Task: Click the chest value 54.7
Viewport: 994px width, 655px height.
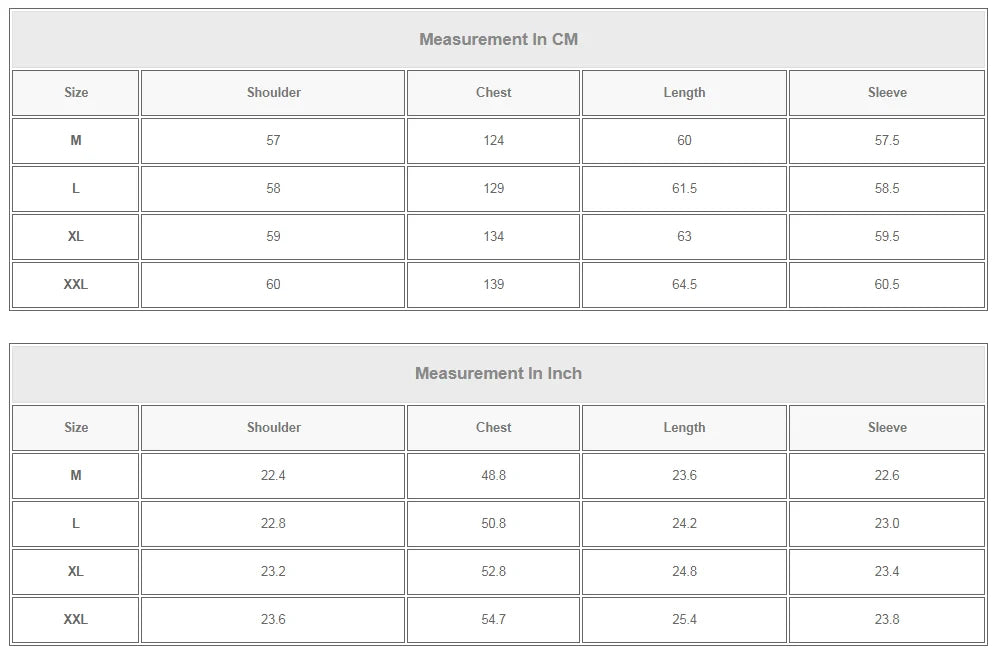Action: point(493,619)
